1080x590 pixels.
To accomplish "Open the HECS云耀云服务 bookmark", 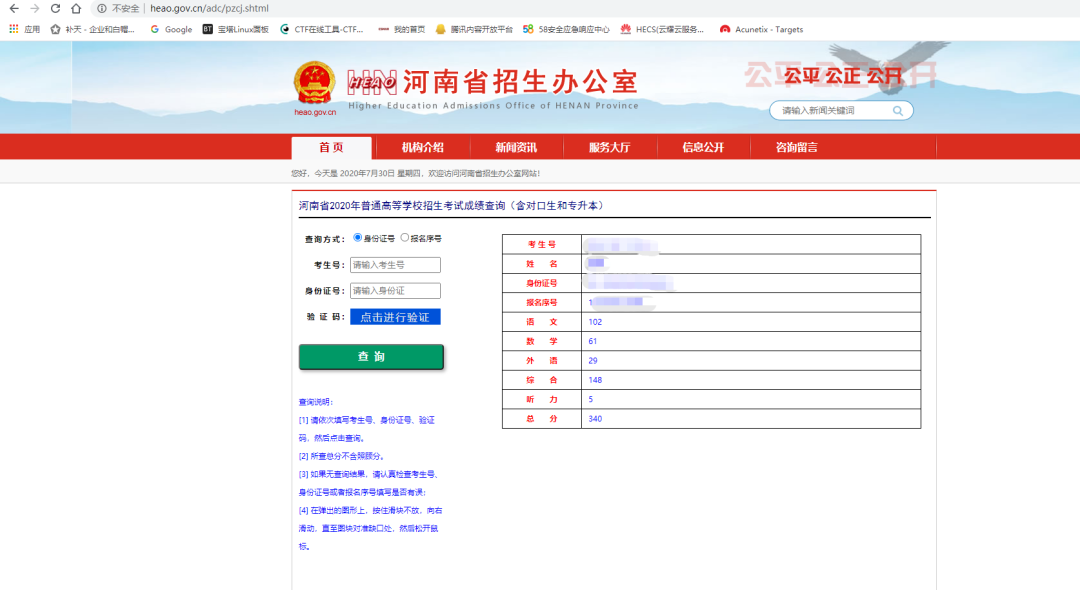I will coord(662,29).
